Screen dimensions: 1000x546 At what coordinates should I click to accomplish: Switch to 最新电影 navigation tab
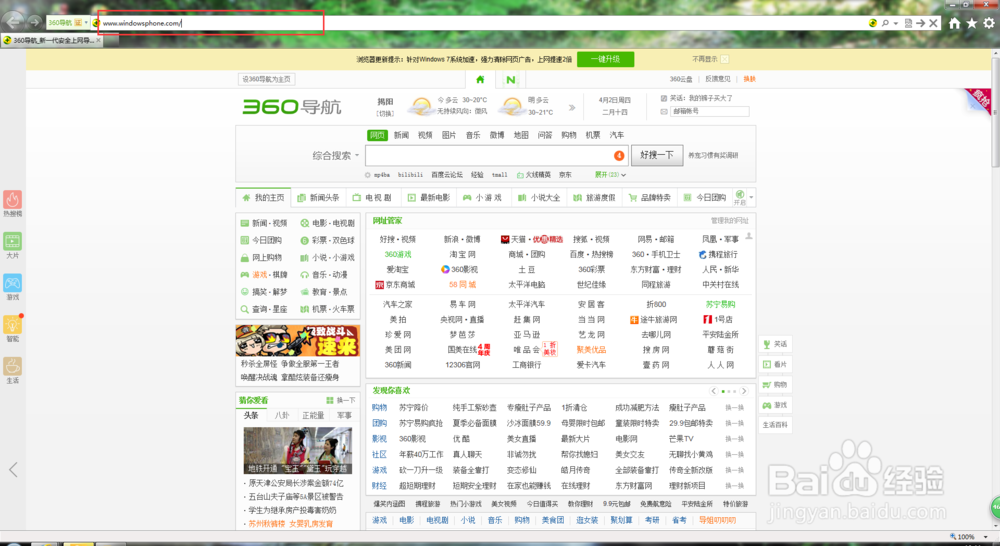coord(429,198)
